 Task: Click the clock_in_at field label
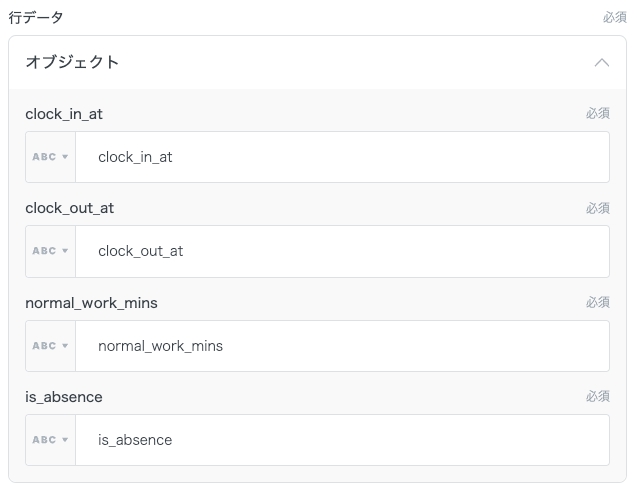[64, 114]
